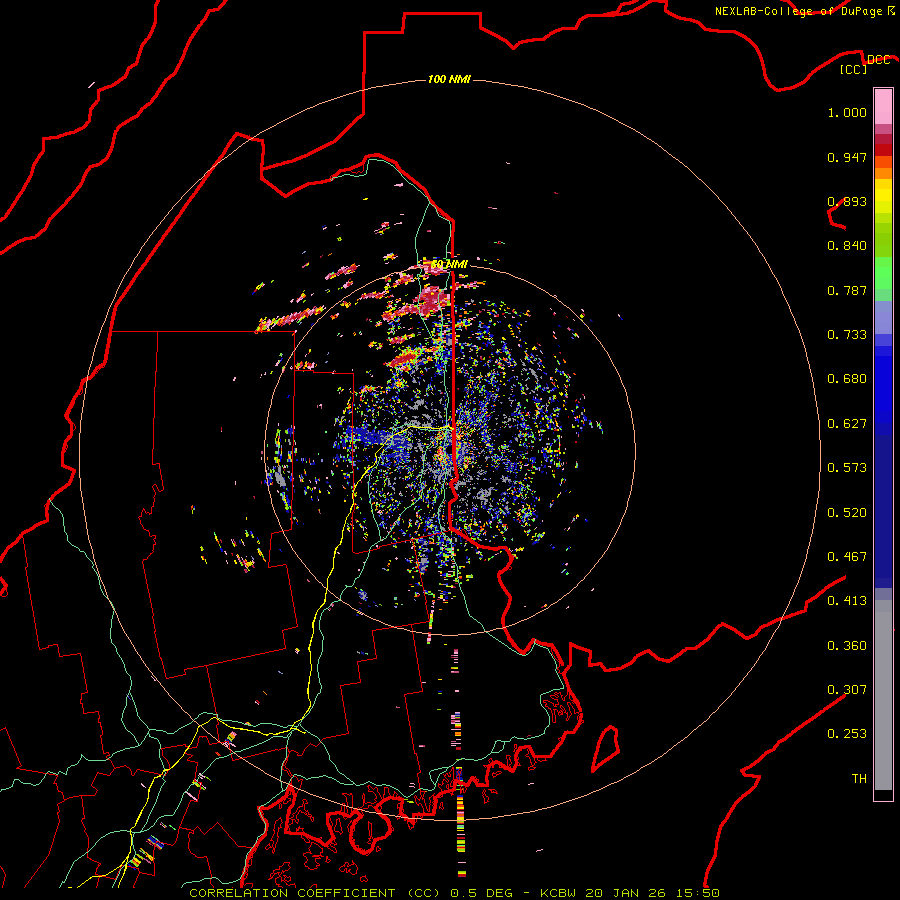Click the 0.360 legend value
Viewport: 900px width, 900px height.
click(x=847, y=646)
